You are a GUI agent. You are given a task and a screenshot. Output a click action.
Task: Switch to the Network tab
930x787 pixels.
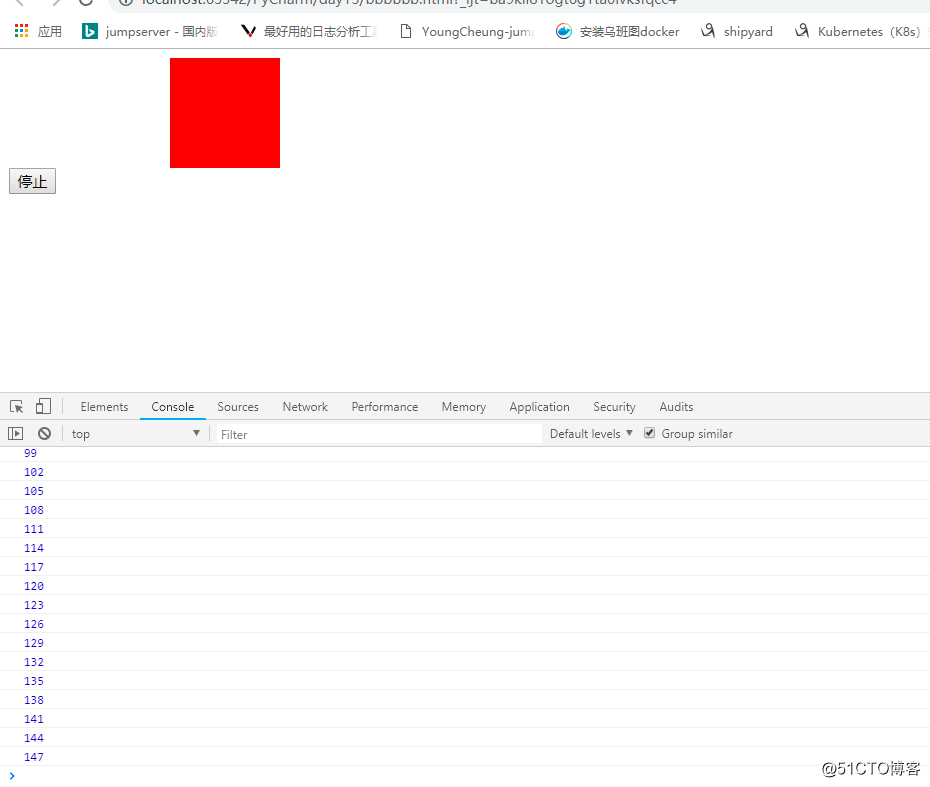click(x=305, y=407)
